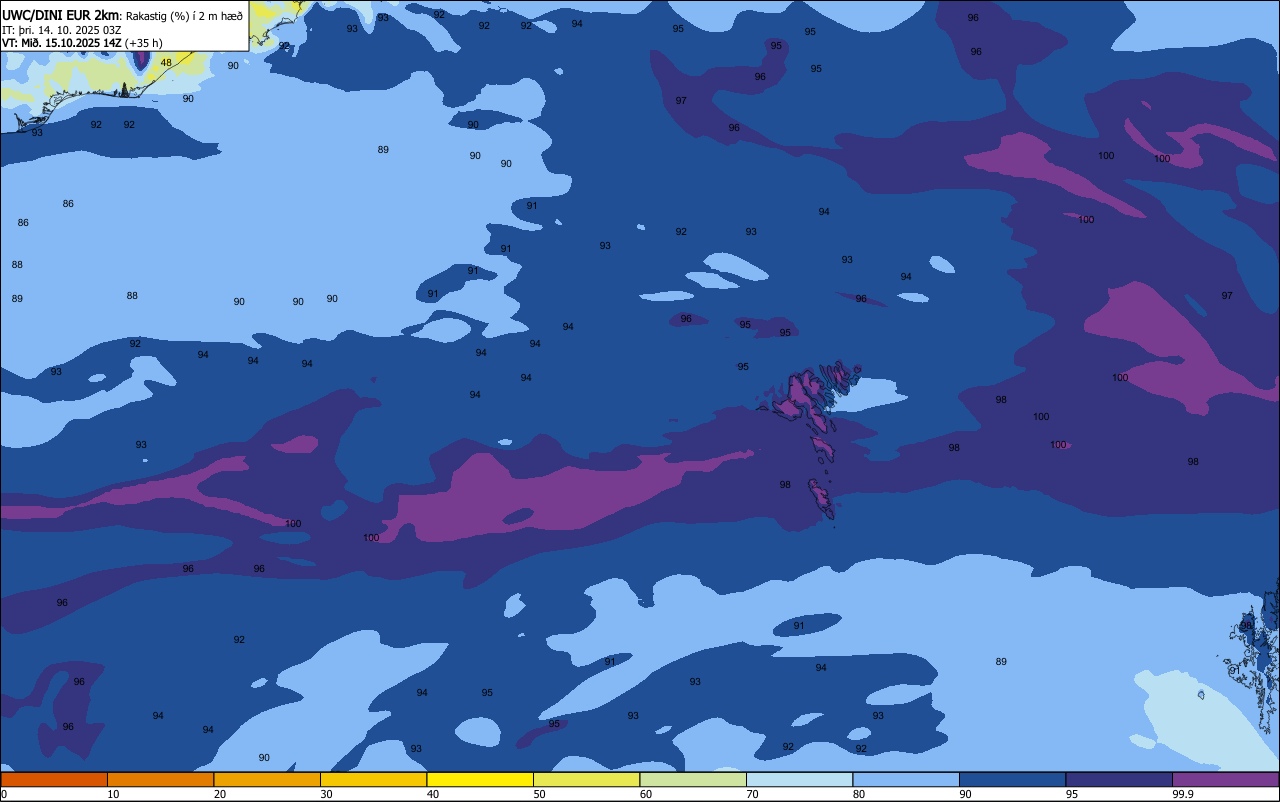Click the legend label '30'
This screenshot has height=802, width=1280.
pos(326,794)
